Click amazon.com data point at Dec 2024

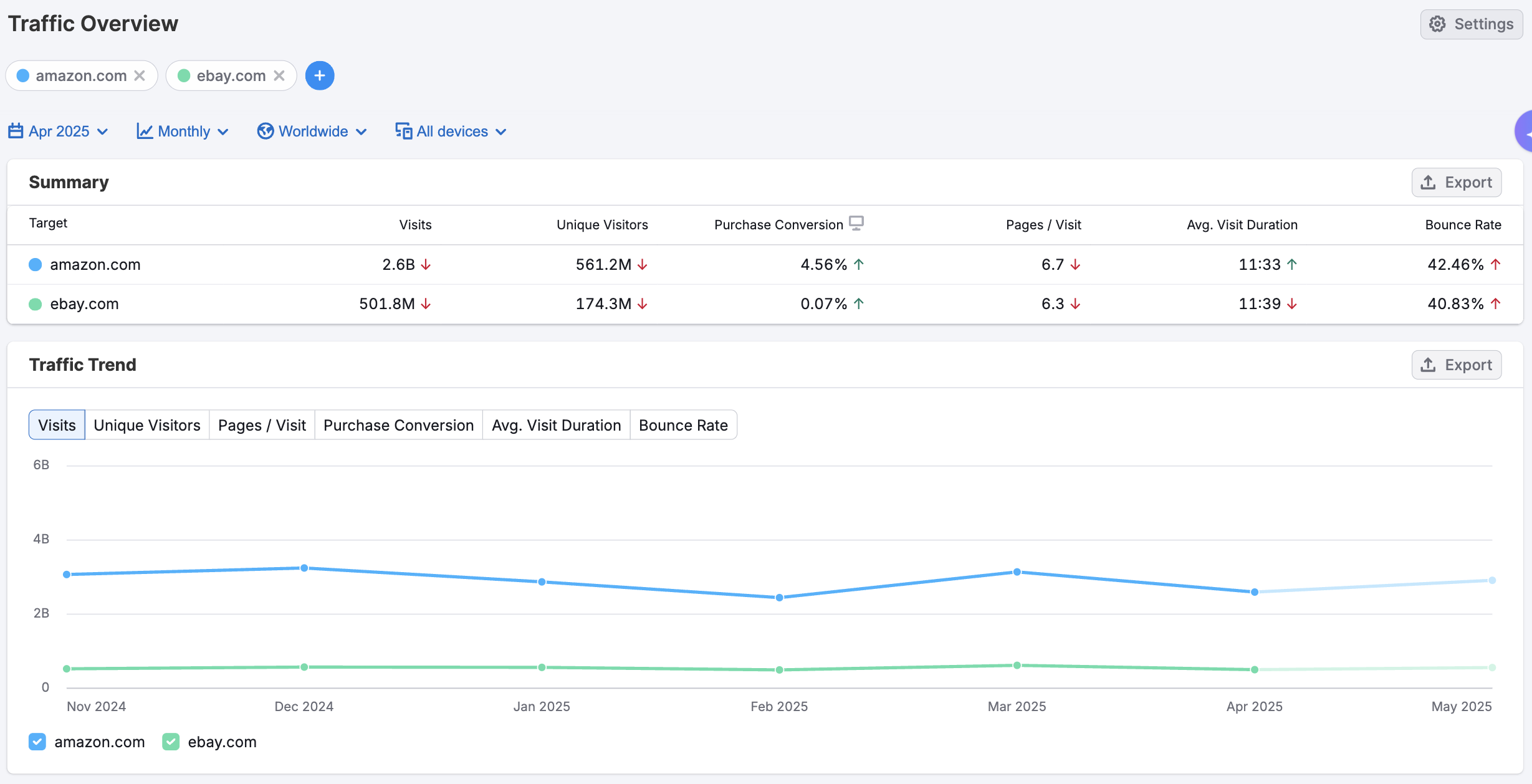coord(304,568)
